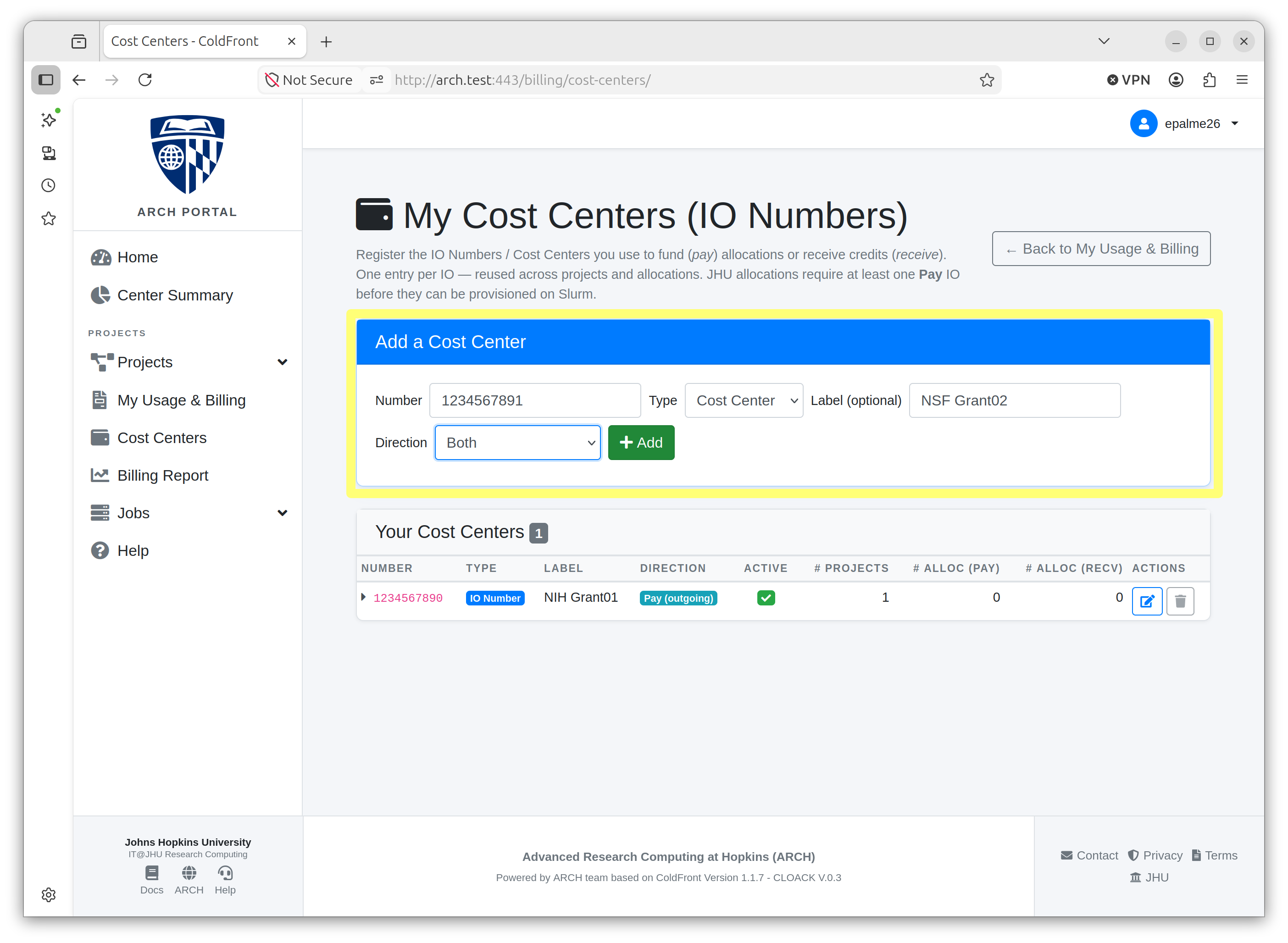
Task: Reload the page
Action: coord(145,80)
